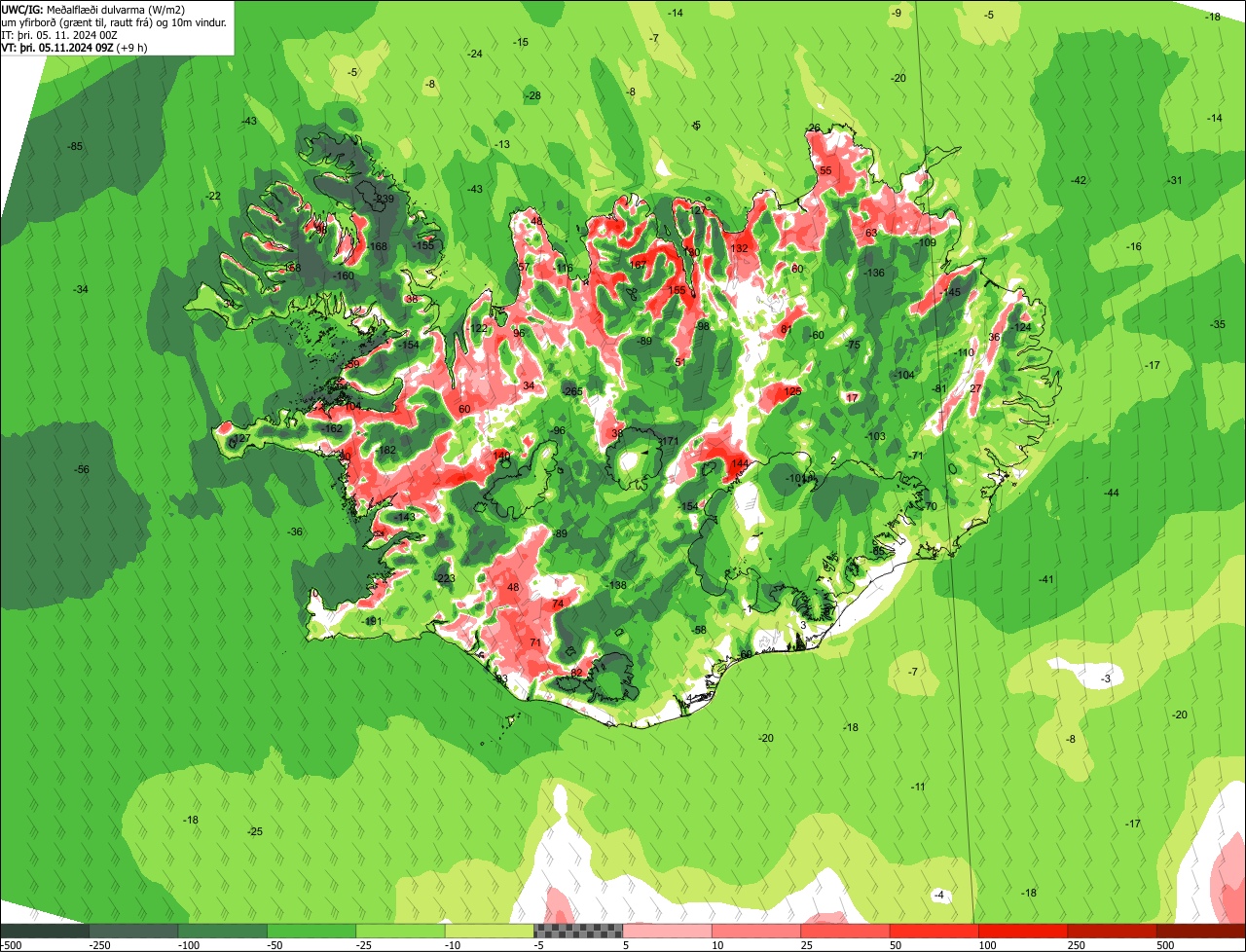This screenshot has width=1246, height=952.
Task: Click the "VT: þri. 05.11.2024 09Z (+9 h)" line
Action: tap(75, 47)
